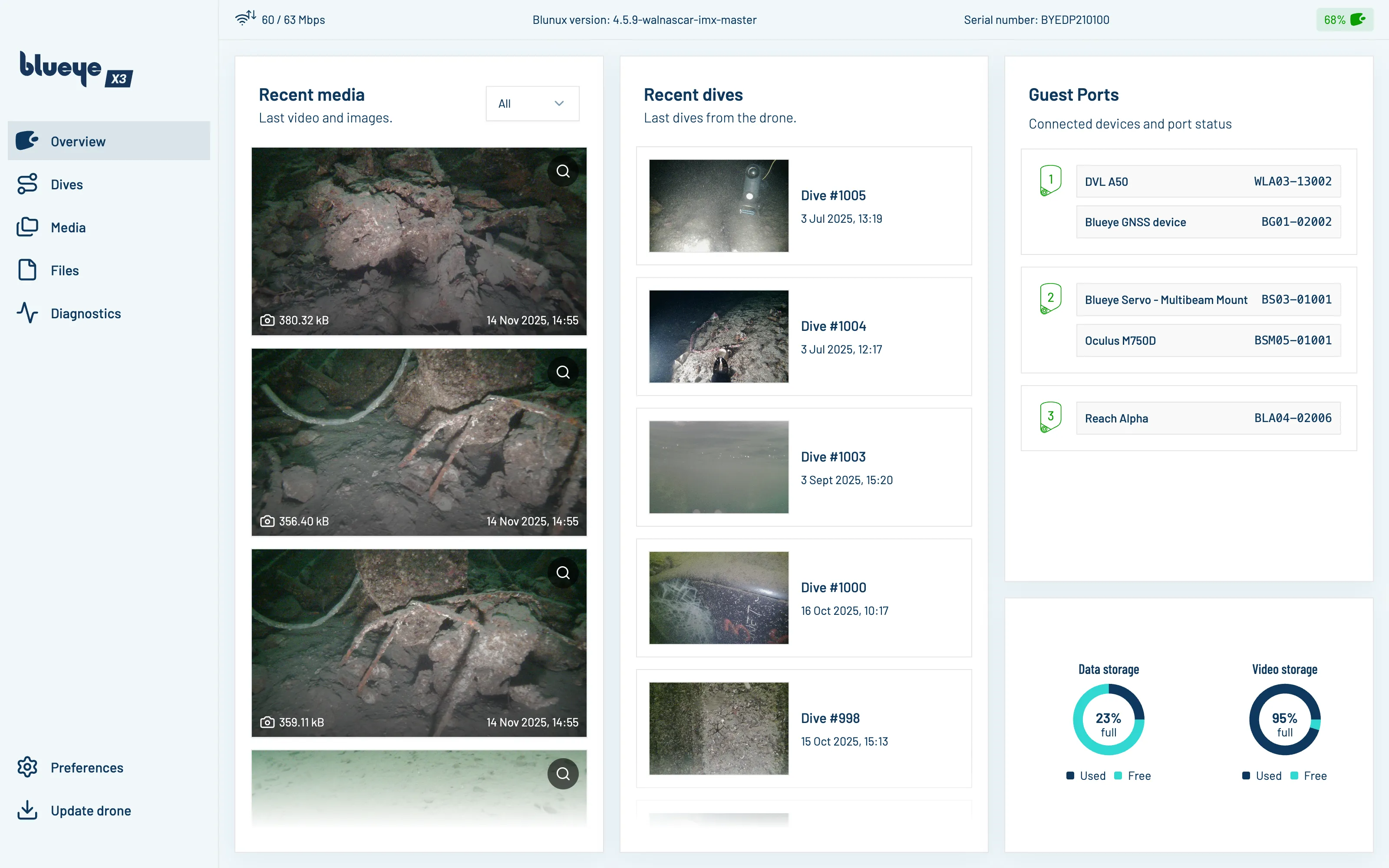Open the All media filter dropdown
This screenshot has width=1389, height=868.
[532, 103]
